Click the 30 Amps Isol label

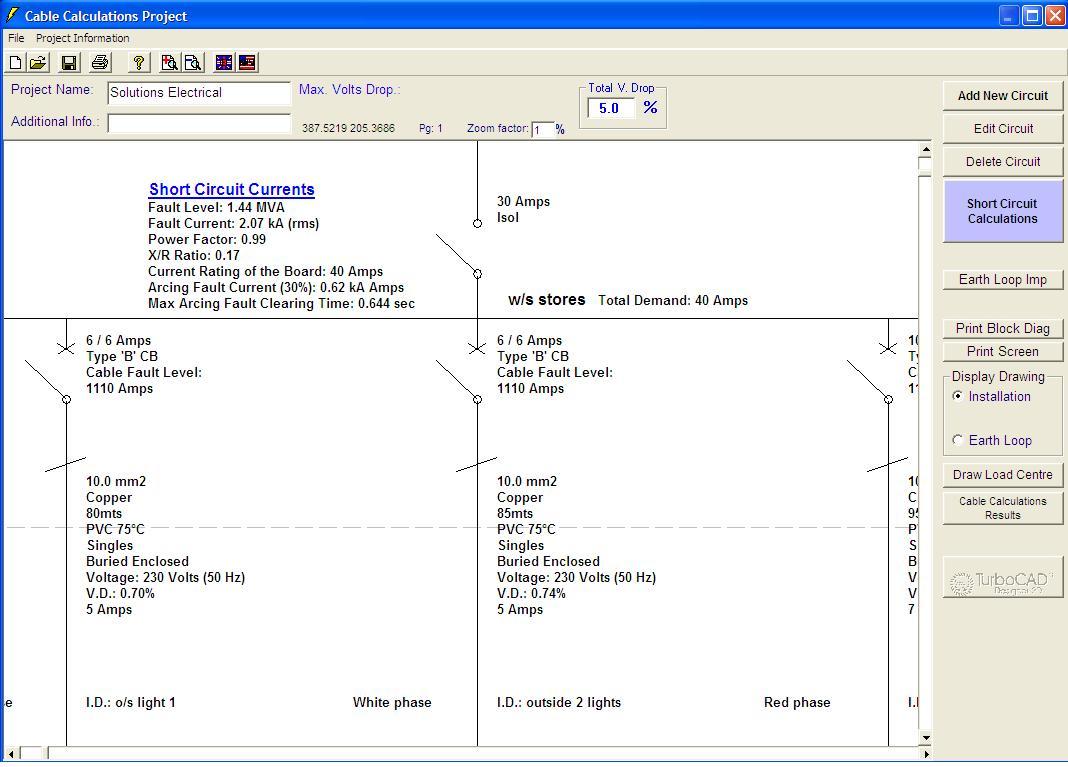click(x=523, y=210)
